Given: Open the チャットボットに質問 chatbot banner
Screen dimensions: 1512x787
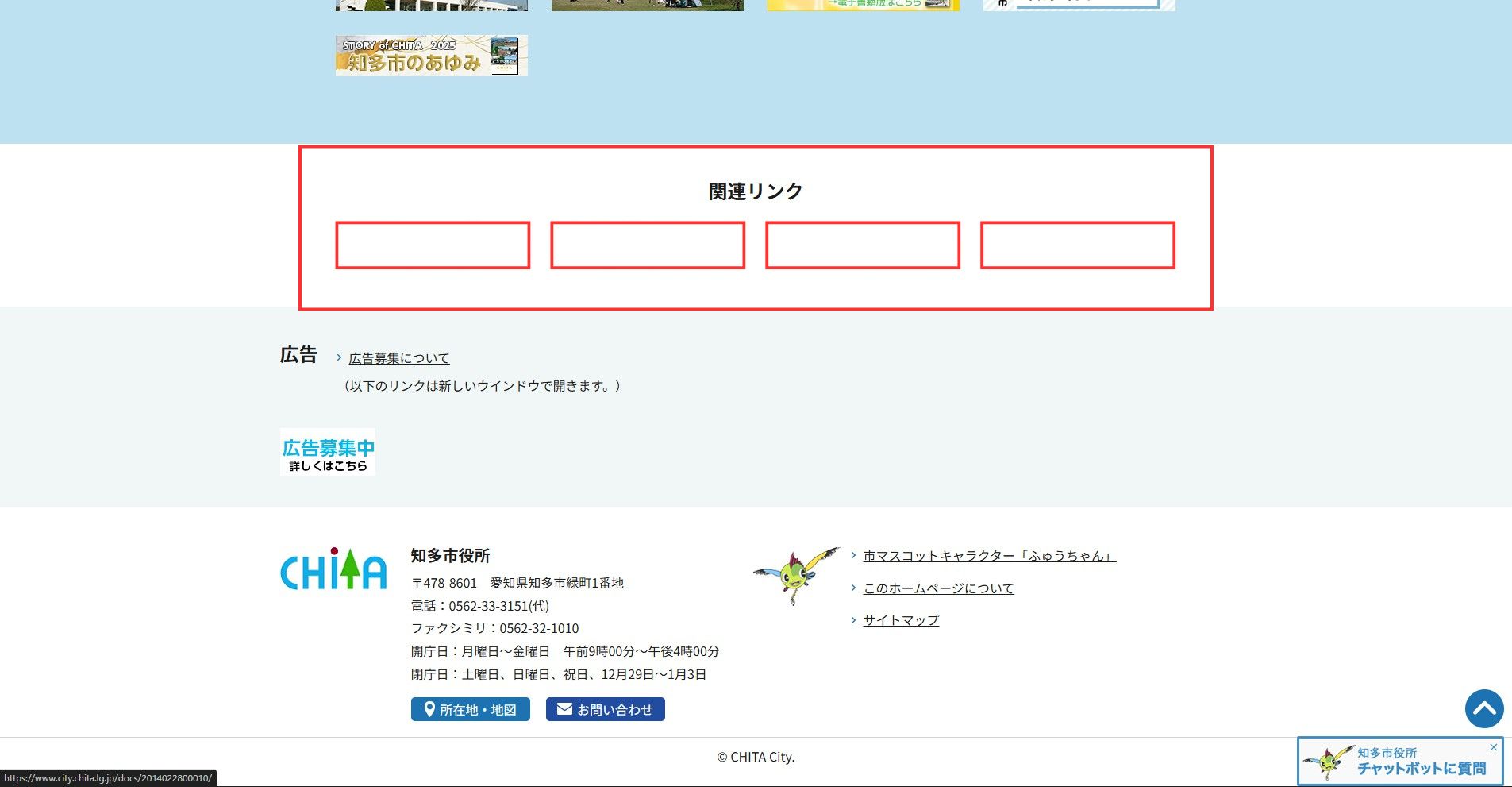Looking at the screenshot, I should click(x=1400, y=761).
